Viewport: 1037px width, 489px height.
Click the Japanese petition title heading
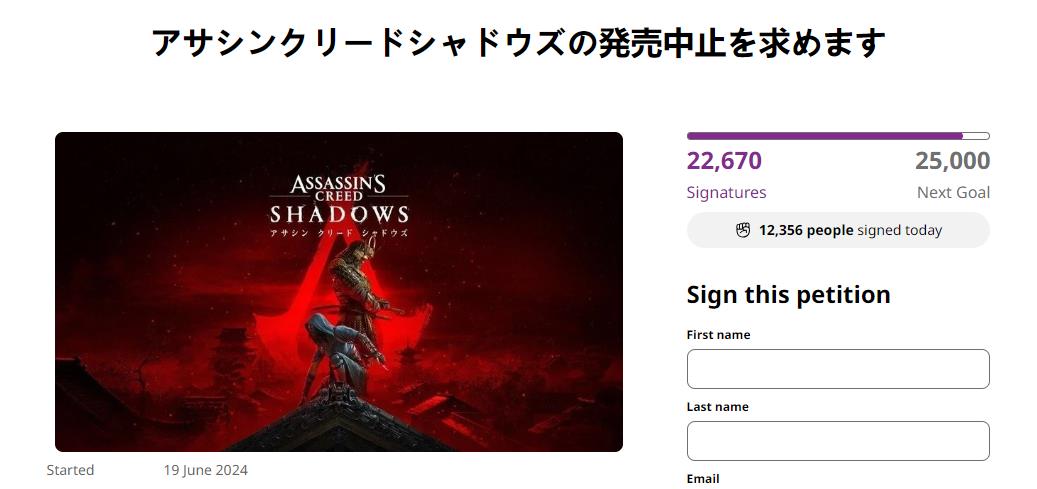click(518, 43)
